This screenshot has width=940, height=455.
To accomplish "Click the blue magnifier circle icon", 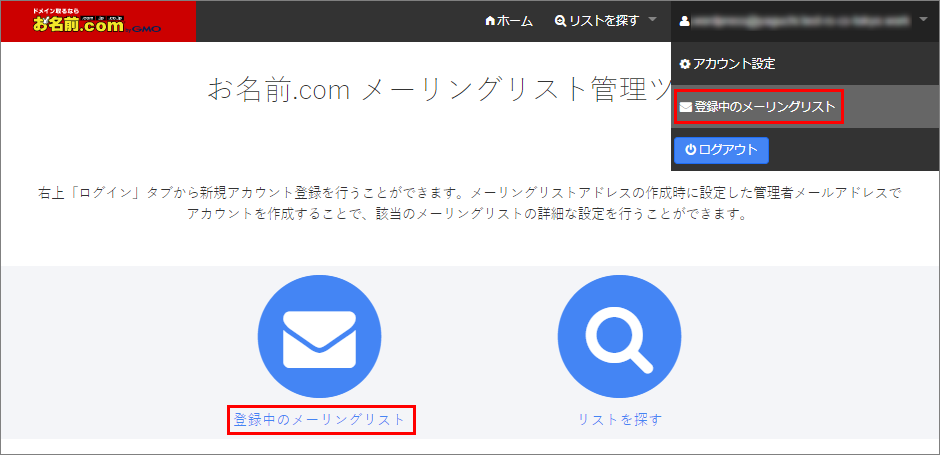I will [x=619, y=336].
